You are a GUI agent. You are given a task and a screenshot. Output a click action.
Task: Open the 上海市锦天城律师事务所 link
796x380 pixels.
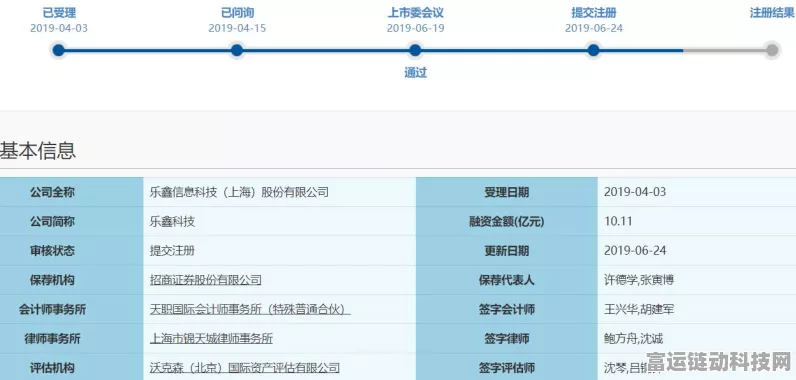[x=211, y=338]
